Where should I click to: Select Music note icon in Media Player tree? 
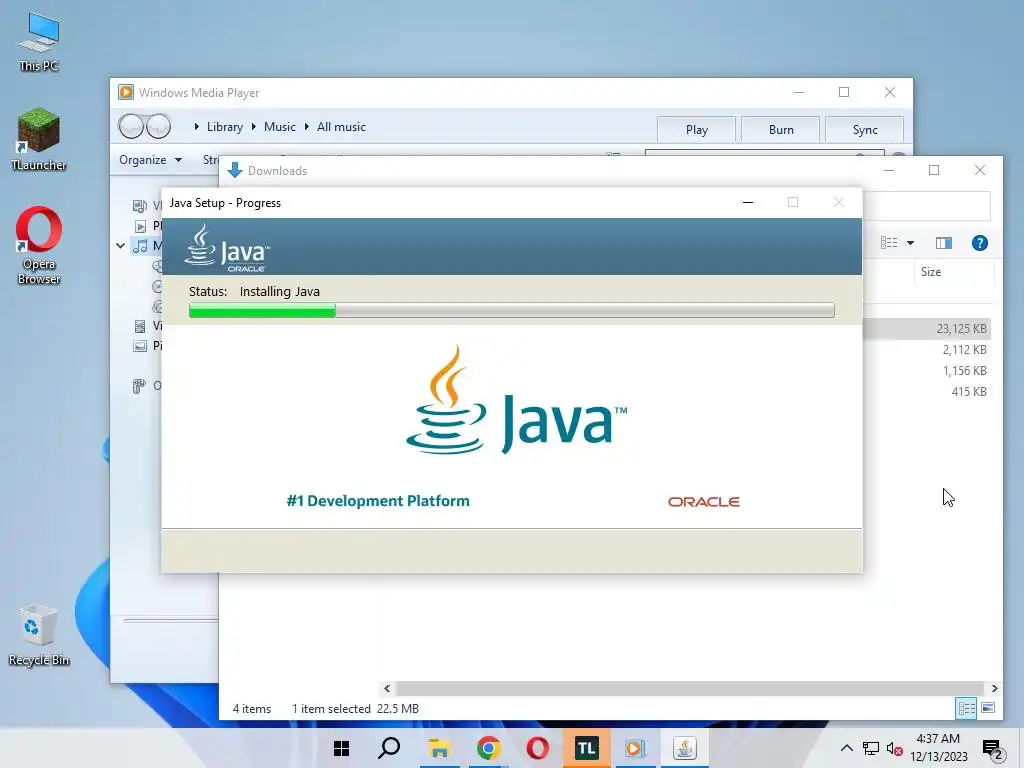pyautogui.click(x=140, y=246)
